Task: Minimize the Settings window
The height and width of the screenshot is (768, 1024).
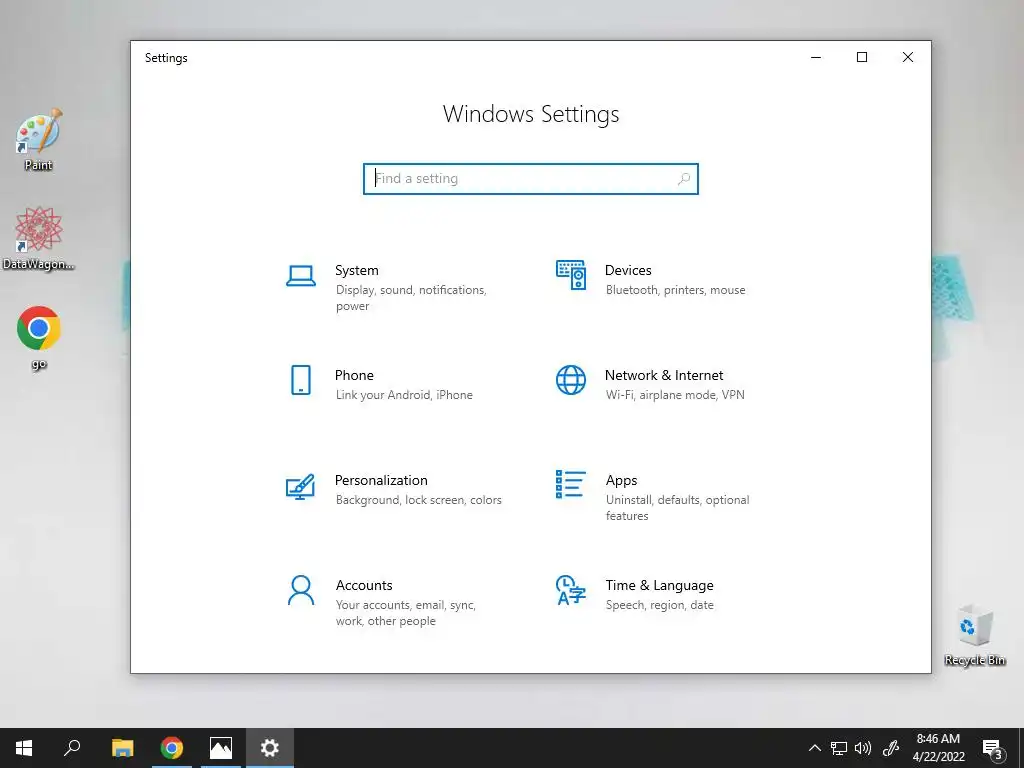Action: 816,57
